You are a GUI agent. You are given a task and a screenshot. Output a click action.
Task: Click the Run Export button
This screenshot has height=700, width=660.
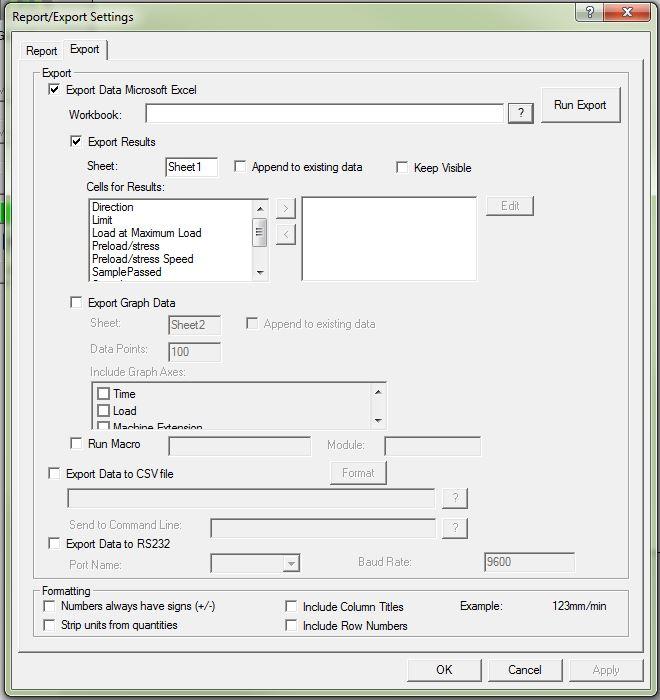580,105
